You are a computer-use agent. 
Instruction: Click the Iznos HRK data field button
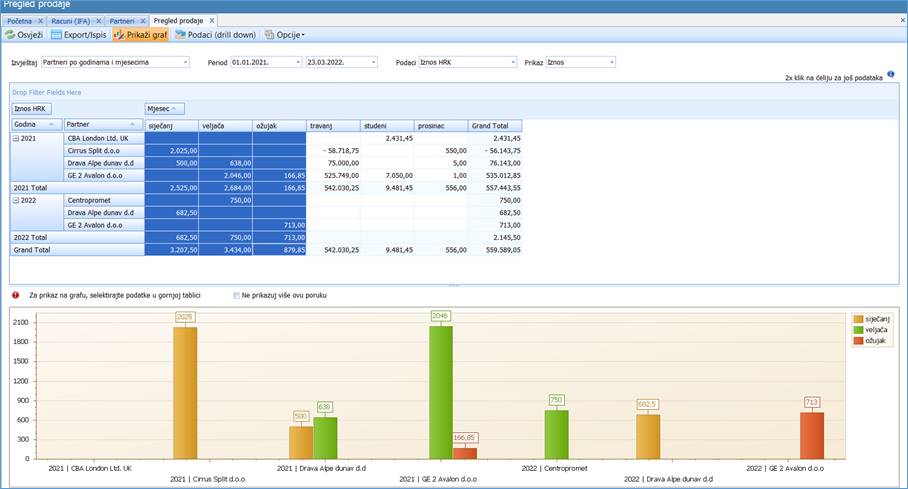click(31, 109)
